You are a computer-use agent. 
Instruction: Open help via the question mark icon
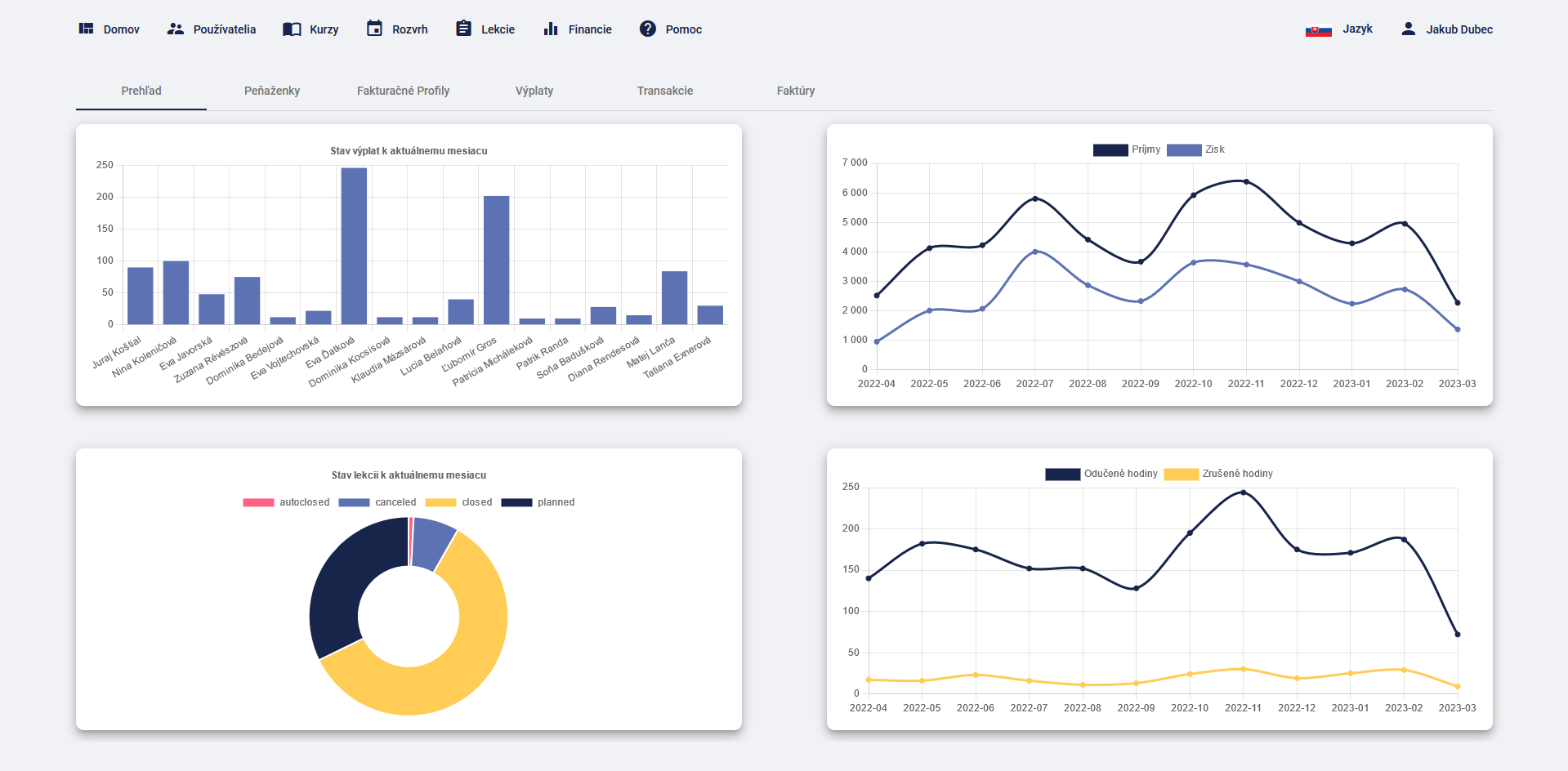648,29
